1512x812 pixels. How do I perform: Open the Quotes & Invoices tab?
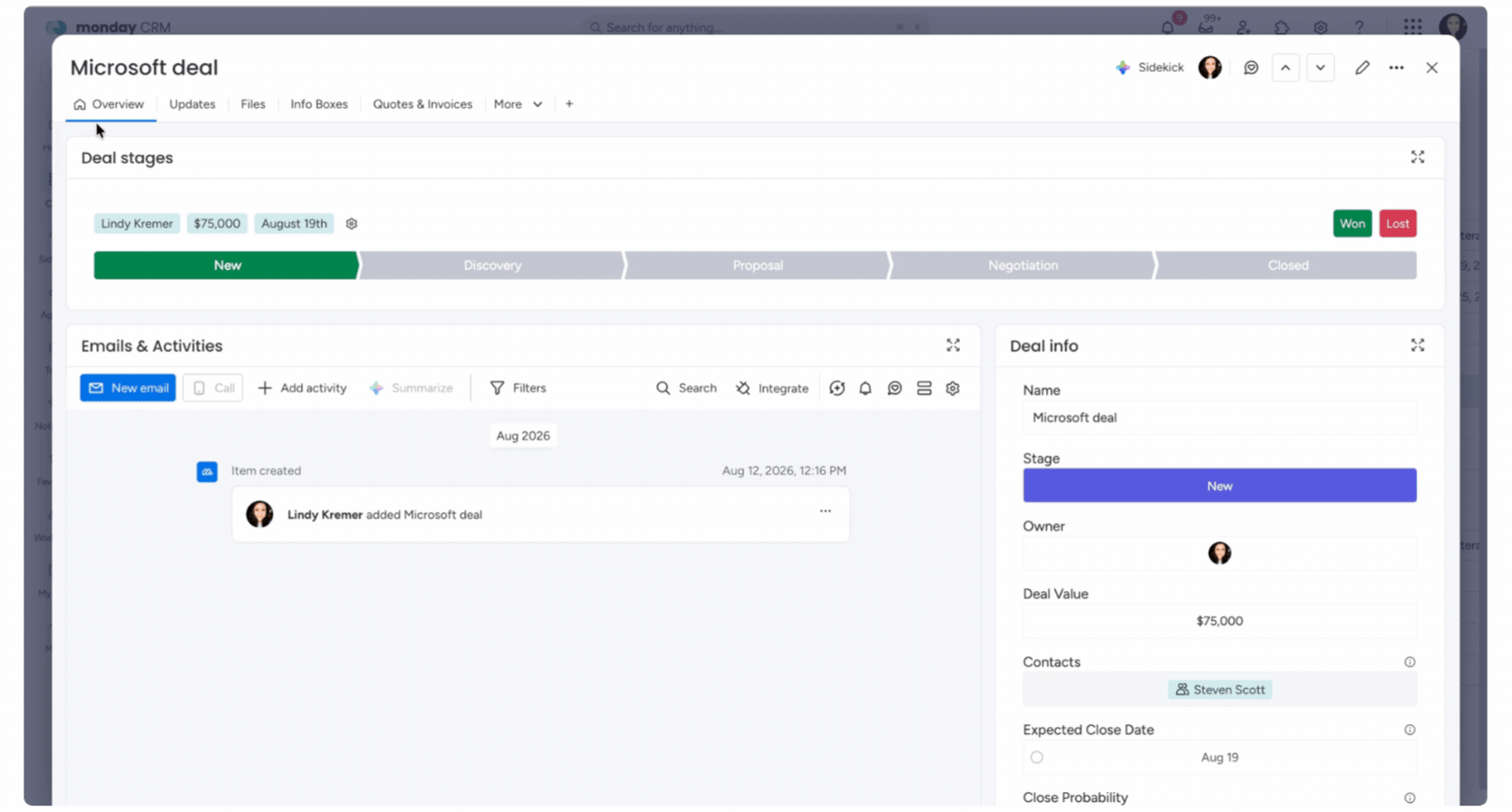click(422, 104)
